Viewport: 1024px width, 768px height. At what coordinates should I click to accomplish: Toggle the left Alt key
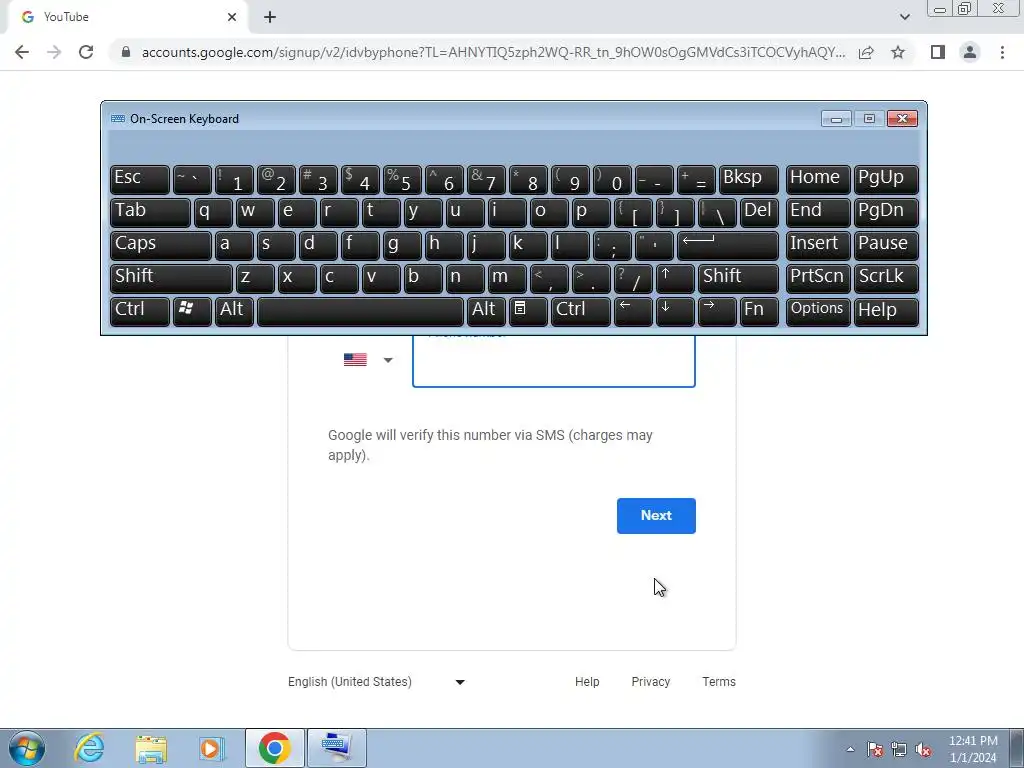(234, 310)
